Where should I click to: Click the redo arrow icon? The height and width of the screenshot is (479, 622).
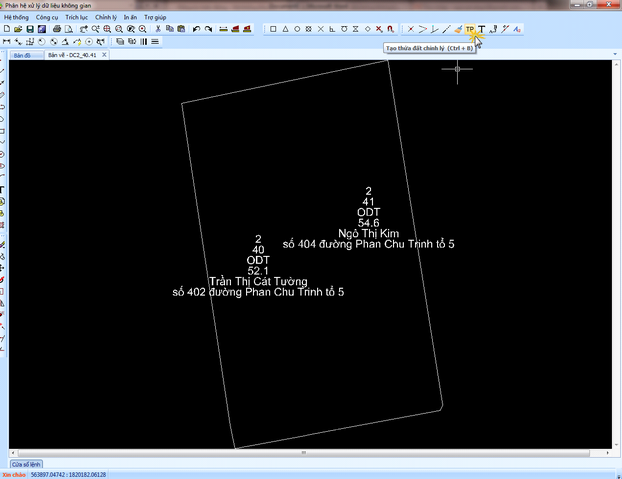coord(208,29)
